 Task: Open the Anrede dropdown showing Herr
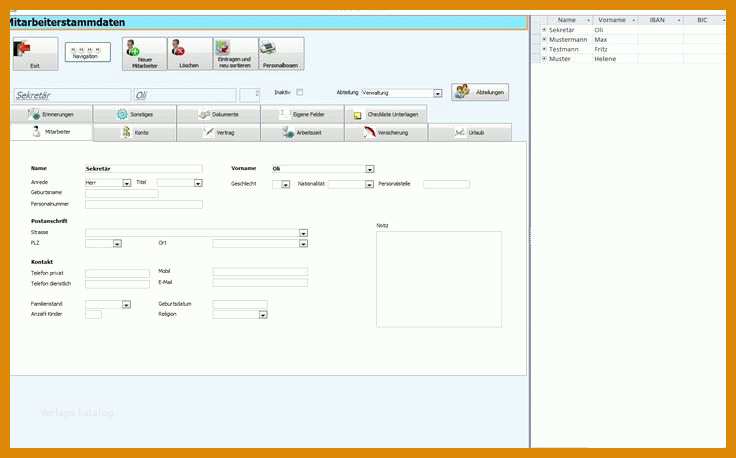(126, 183)
